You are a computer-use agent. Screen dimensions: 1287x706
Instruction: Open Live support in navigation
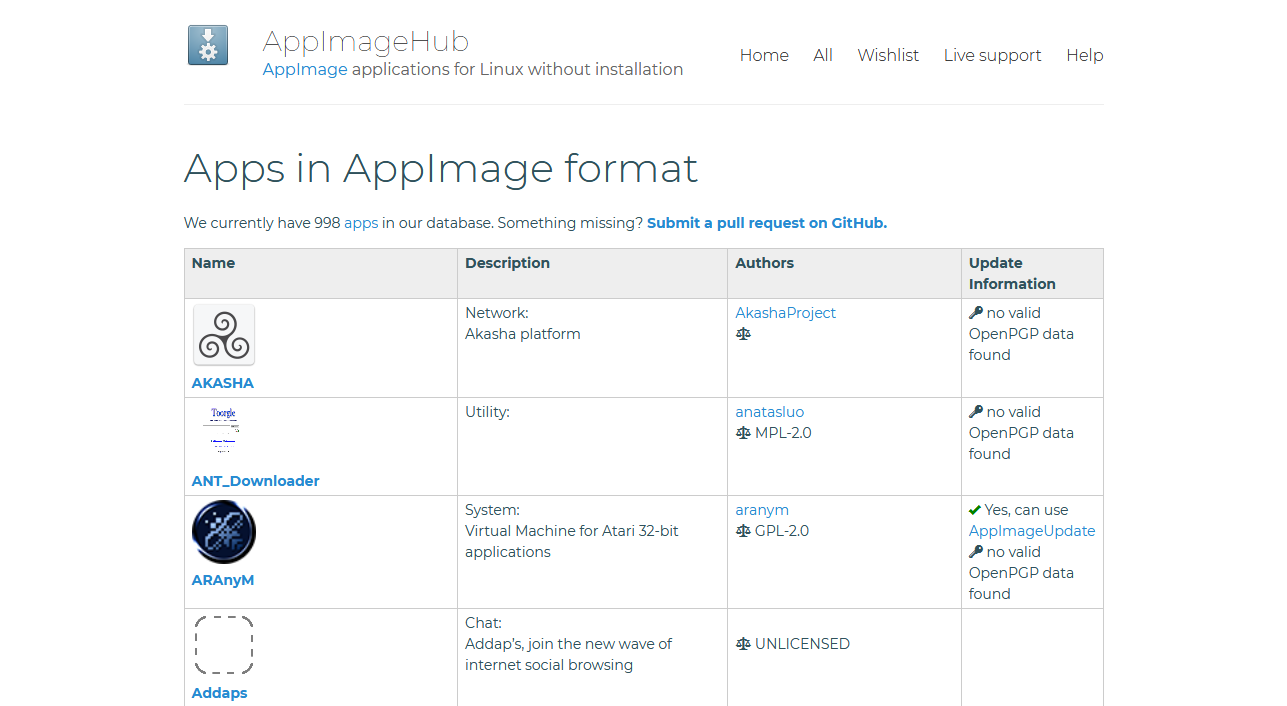click(992, 55)
